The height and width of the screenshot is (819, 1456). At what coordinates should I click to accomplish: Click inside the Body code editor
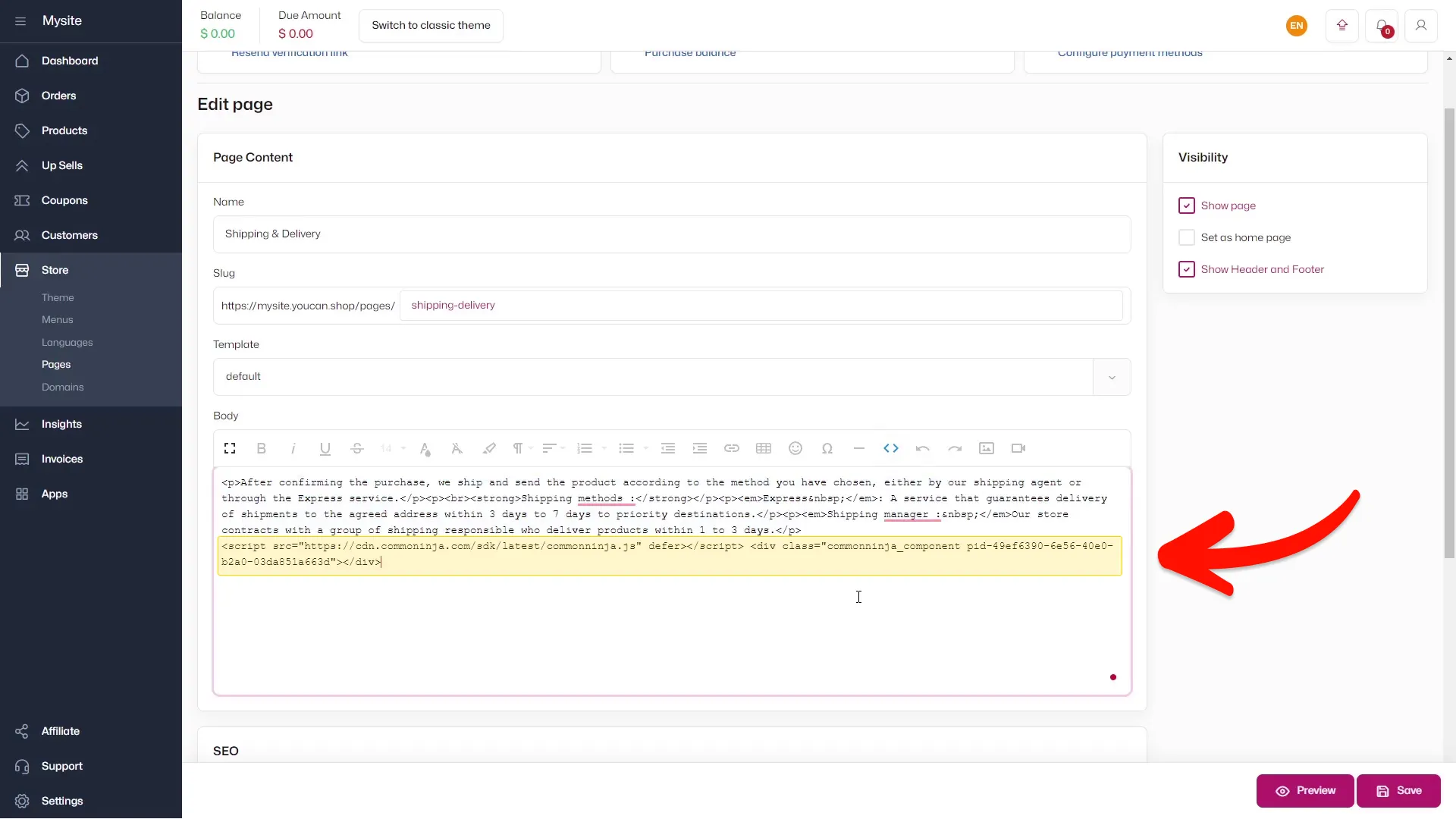point(672,581)
